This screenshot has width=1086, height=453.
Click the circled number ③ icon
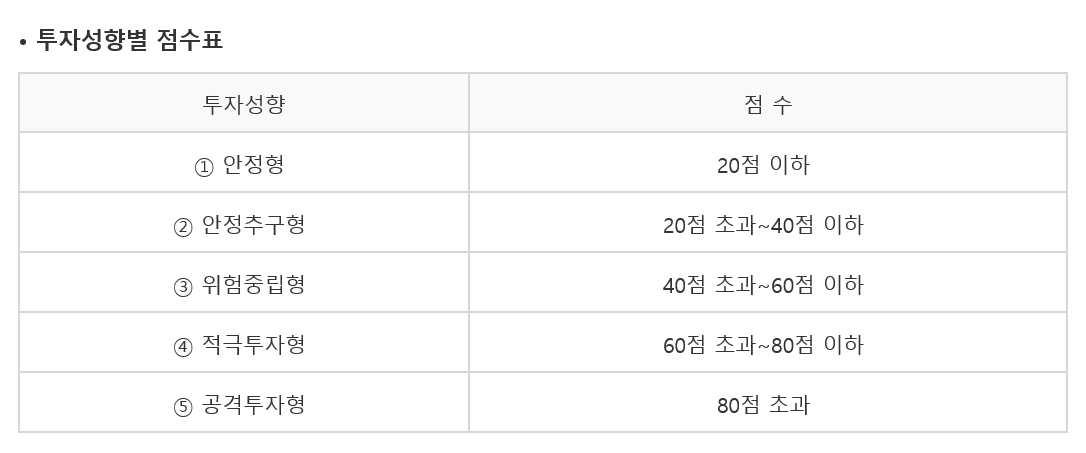point(183,287)
